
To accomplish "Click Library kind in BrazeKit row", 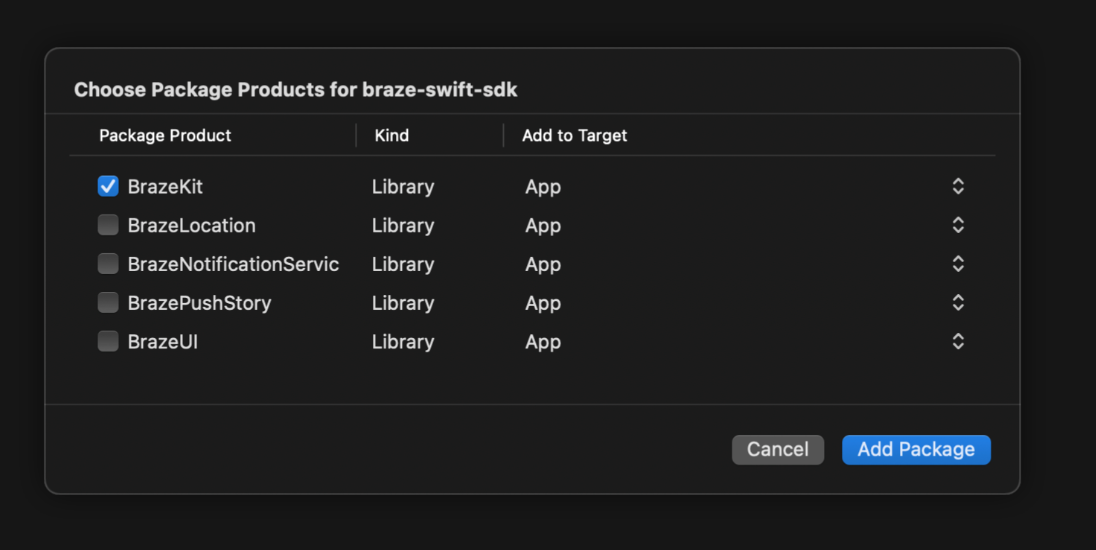I will point(403,187).
